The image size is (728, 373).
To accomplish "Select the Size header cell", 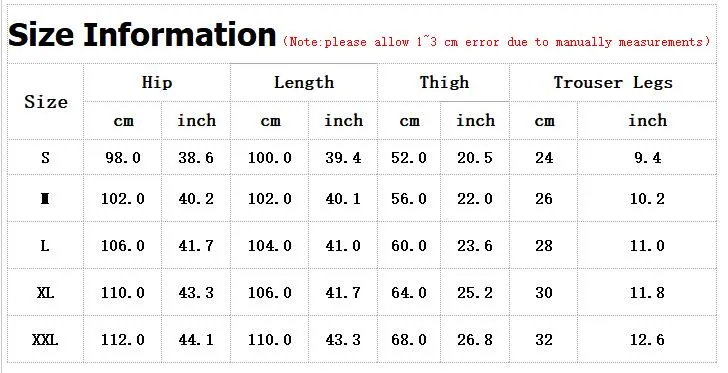I will (46, 102).
